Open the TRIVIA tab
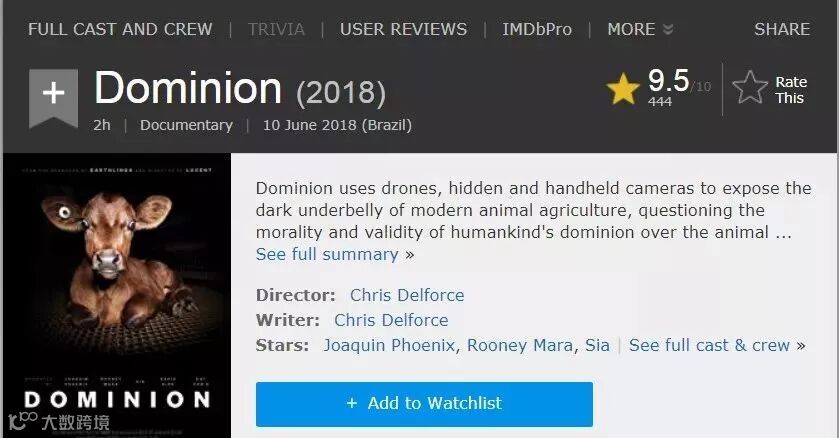 276,29
